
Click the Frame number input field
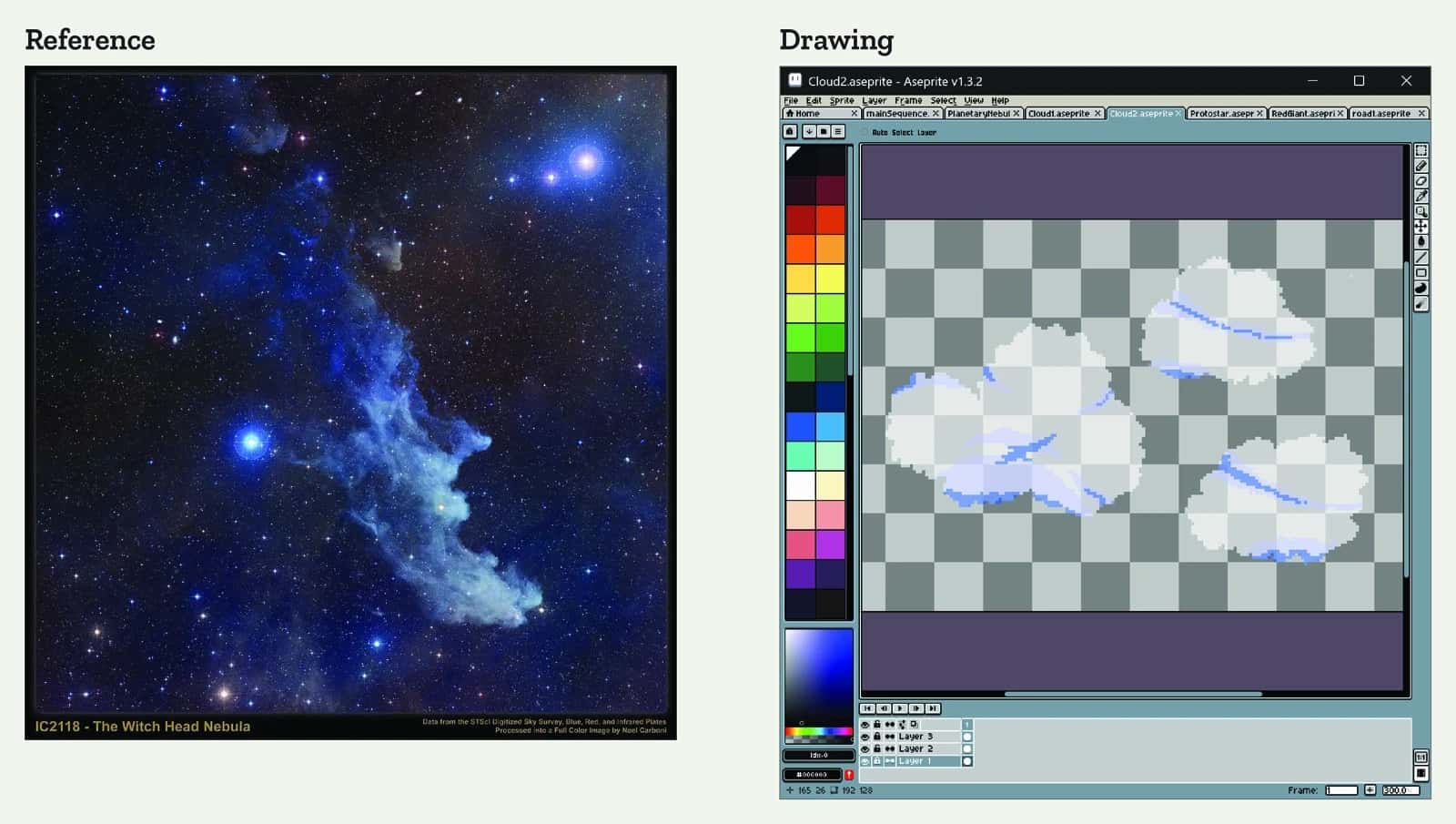pyautogui.click(x=1341, y=790)
